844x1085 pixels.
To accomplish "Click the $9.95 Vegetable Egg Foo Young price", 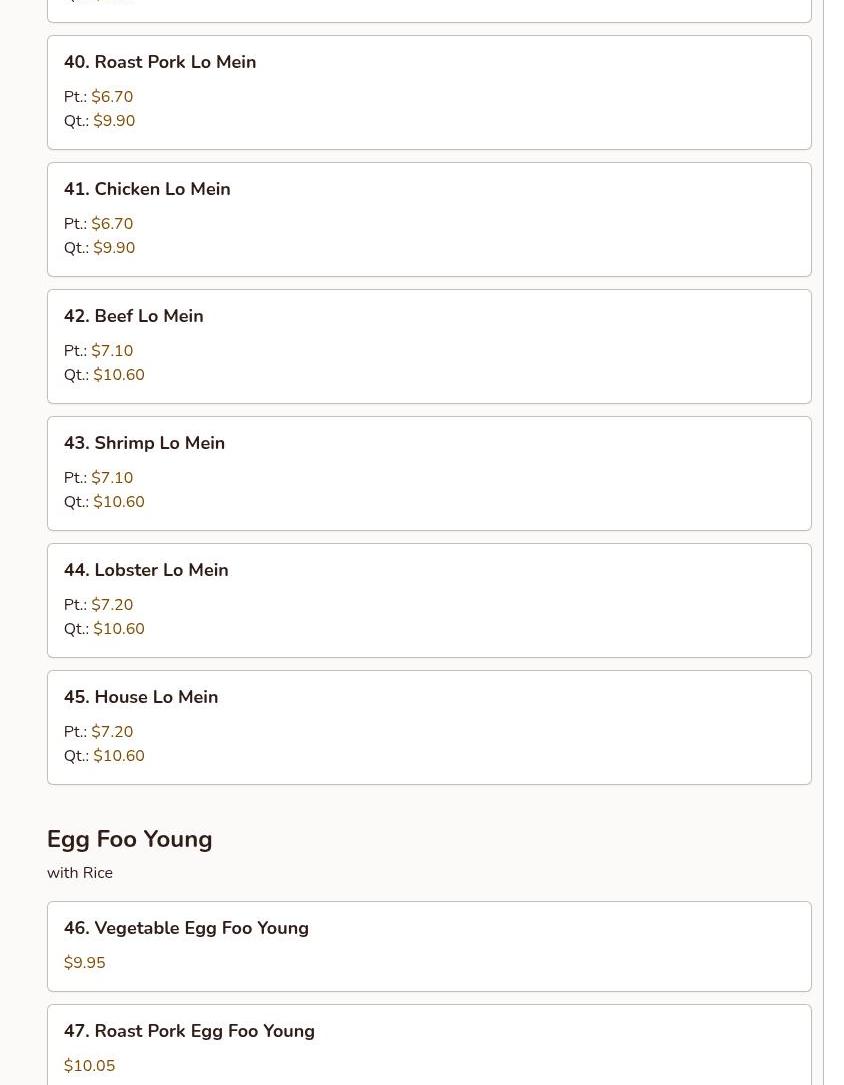I will coord(84,963).
